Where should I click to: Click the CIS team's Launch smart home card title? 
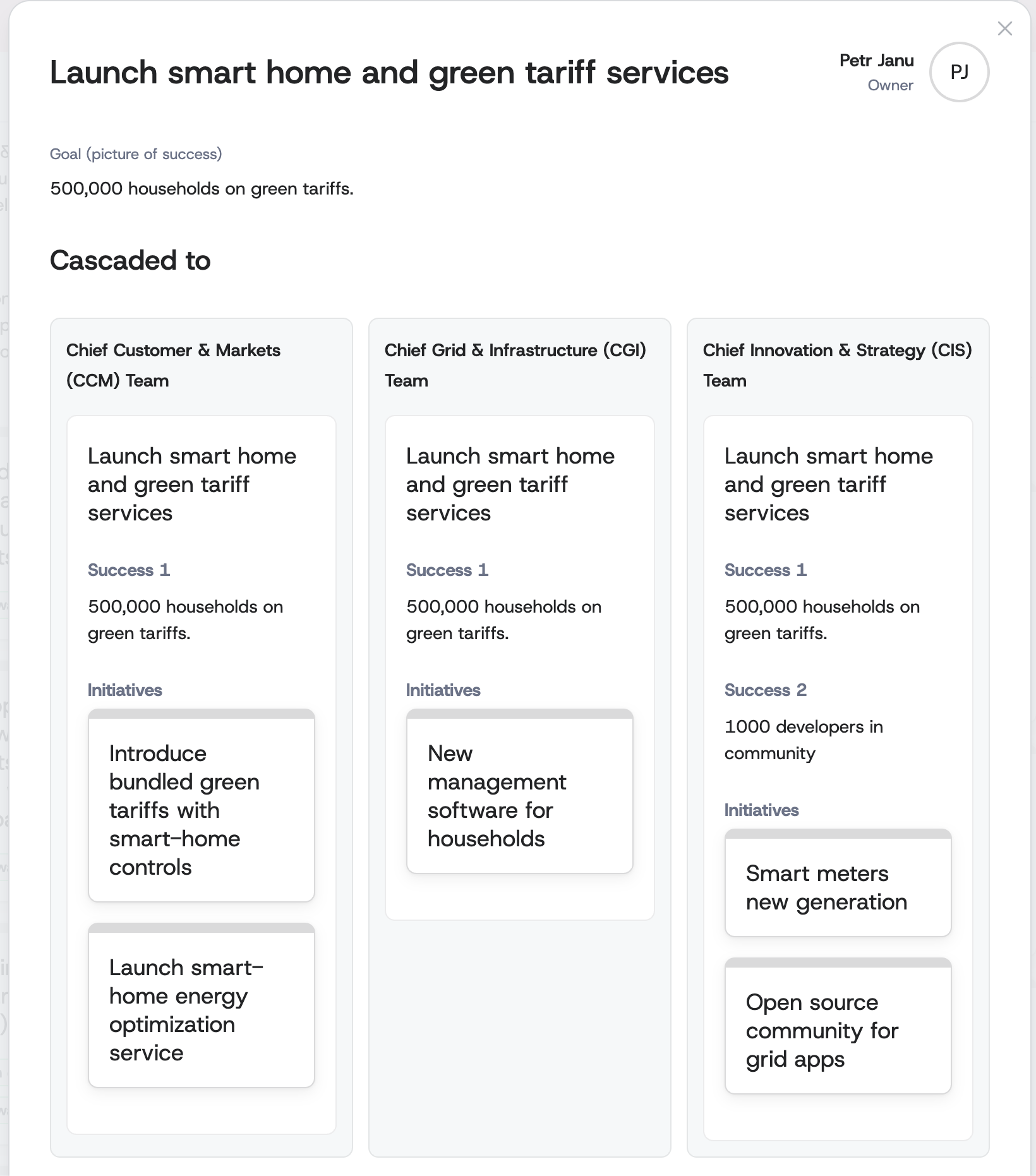click(828, 484)
